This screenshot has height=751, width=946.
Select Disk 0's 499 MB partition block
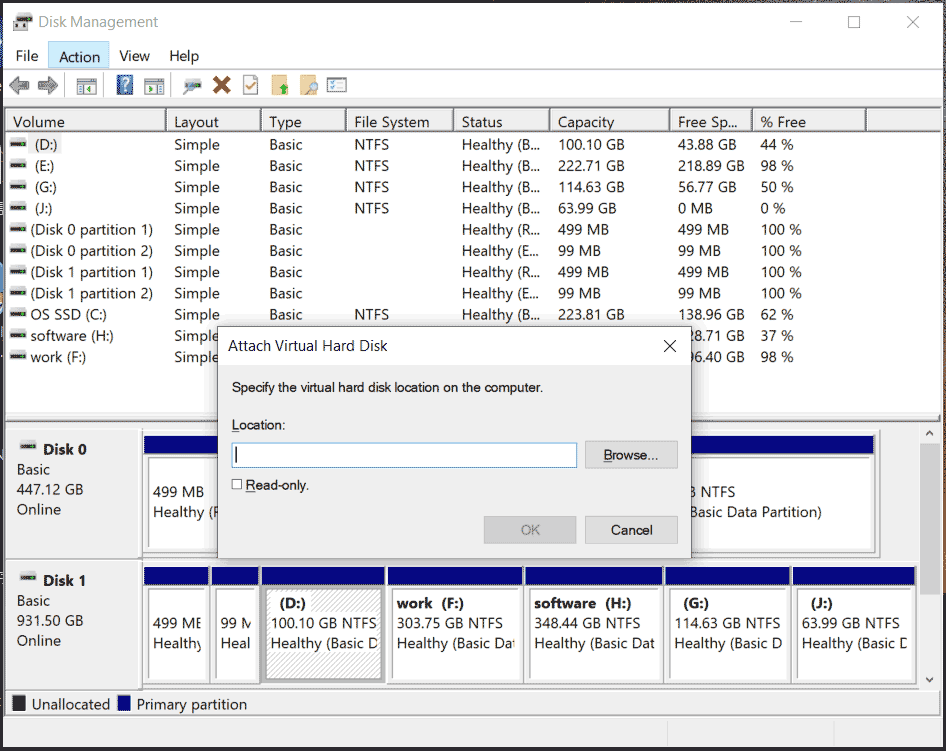181,493
